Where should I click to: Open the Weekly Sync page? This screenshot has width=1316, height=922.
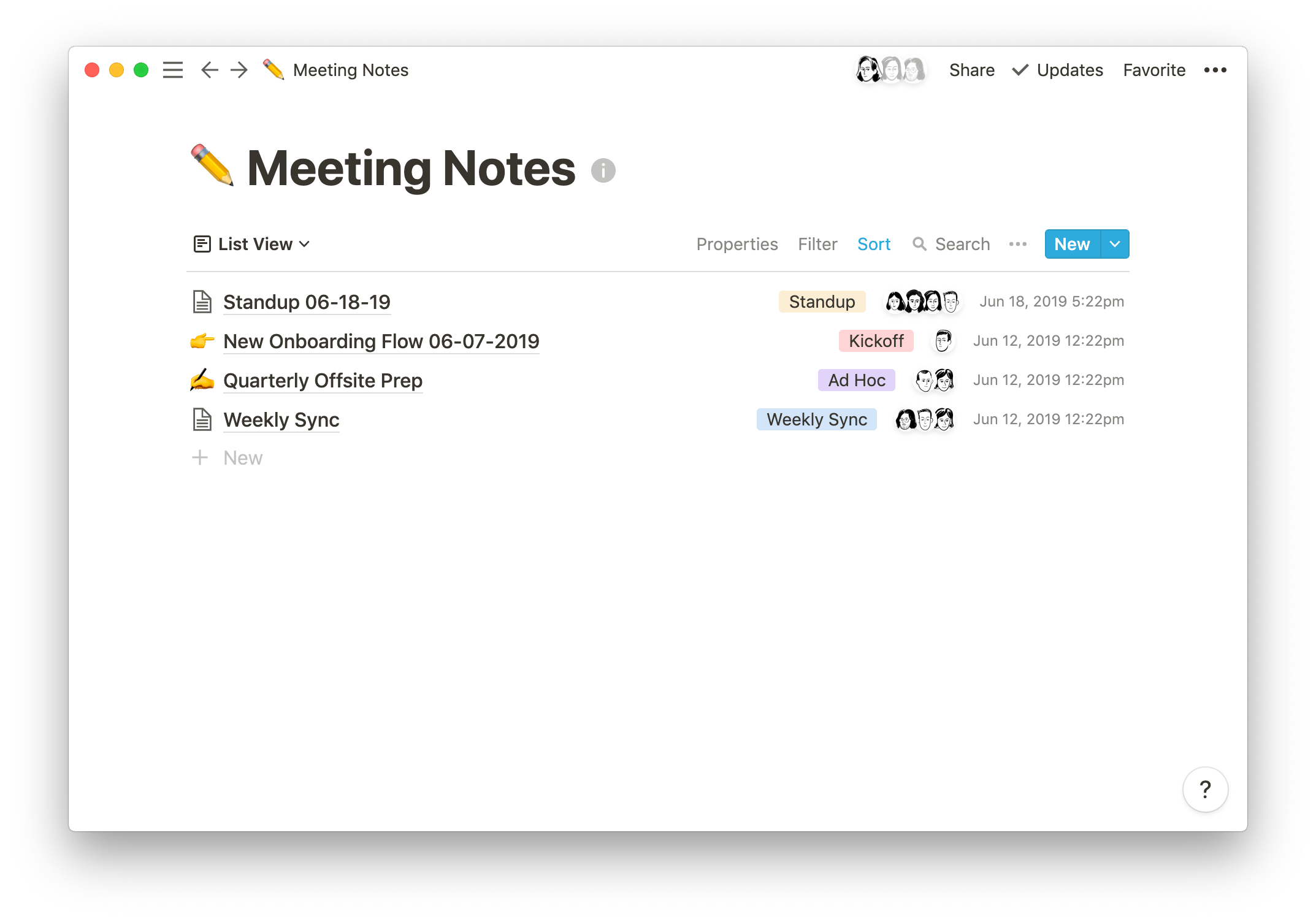pos(281,420)
